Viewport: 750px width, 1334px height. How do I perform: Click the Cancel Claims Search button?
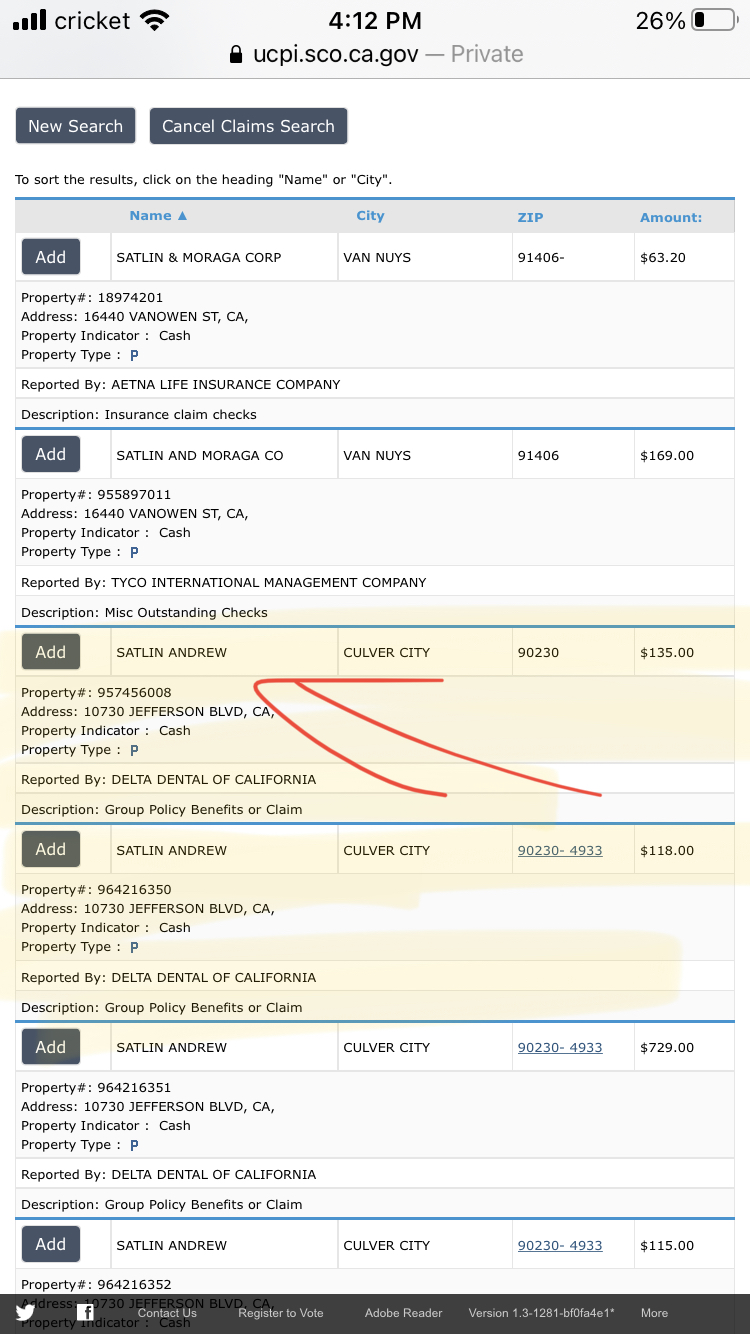click(x=248, y=126)
